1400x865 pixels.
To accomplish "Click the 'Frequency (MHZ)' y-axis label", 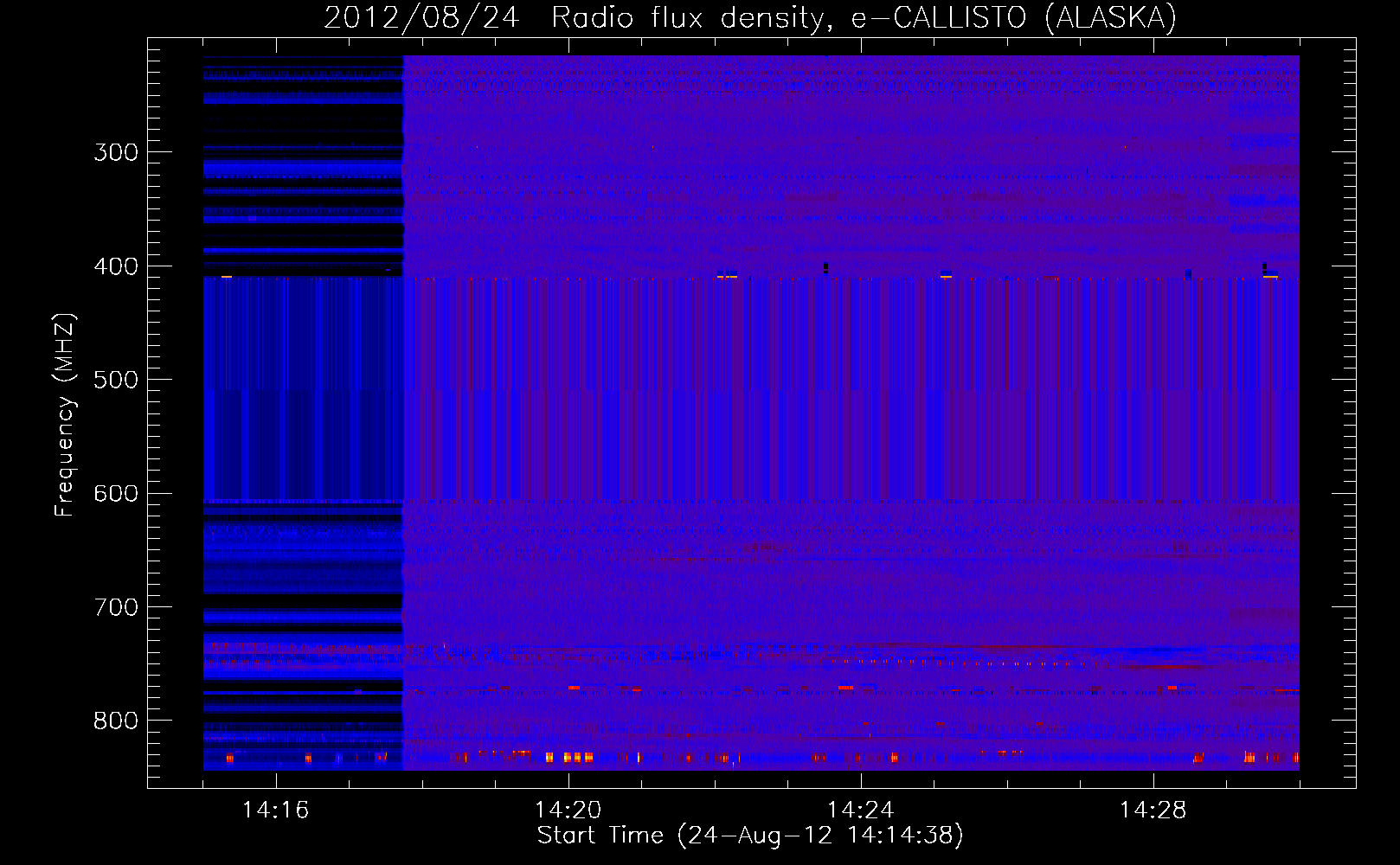I will tap(65, 414).
